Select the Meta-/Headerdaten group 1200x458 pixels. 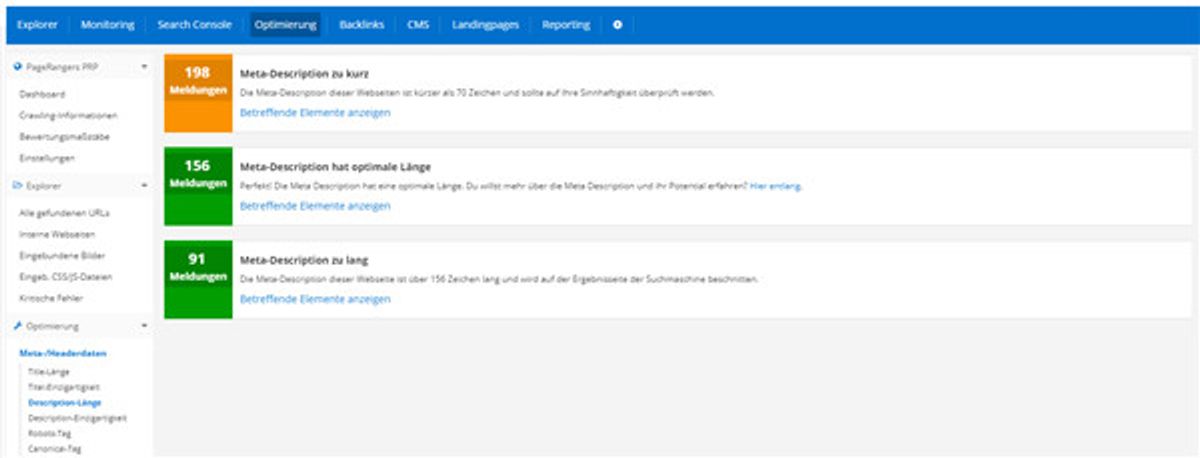click(62, 353)
